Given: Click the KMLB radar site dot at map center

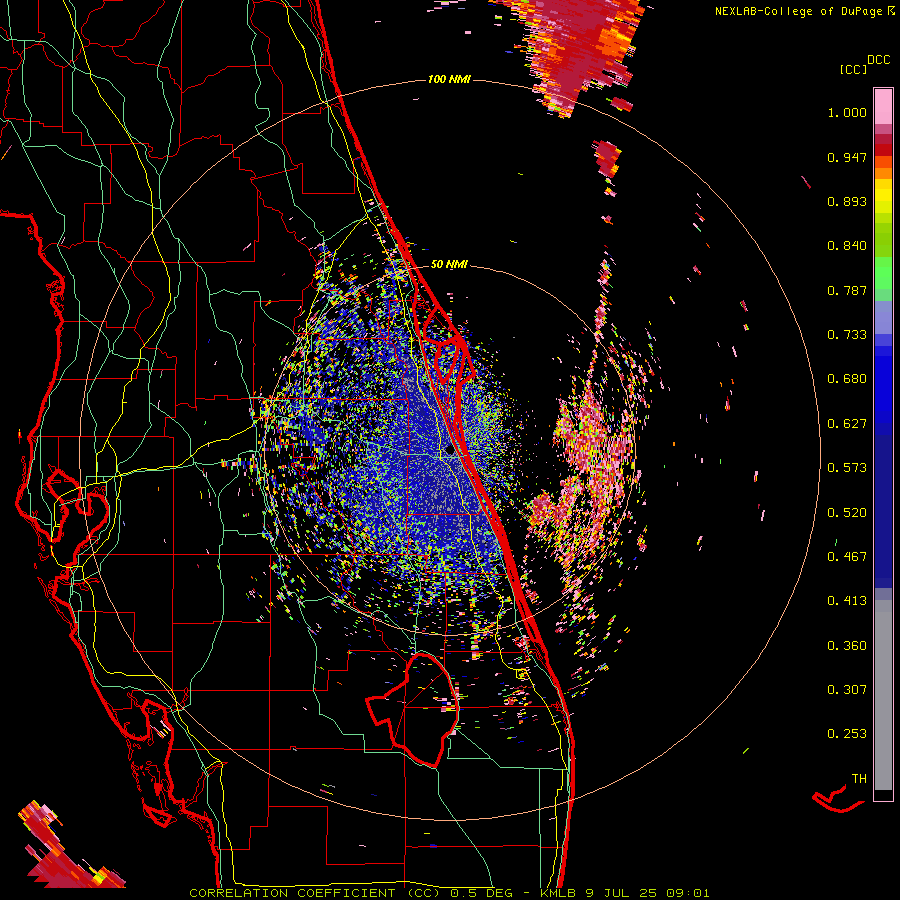Looking at the screenshot, I should tap(449, 451).
